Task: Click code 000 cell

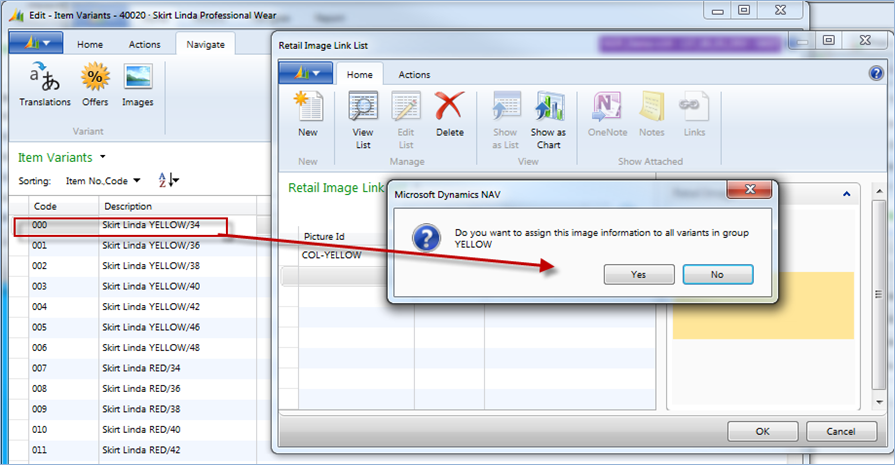Action: [x=63, y=225]
